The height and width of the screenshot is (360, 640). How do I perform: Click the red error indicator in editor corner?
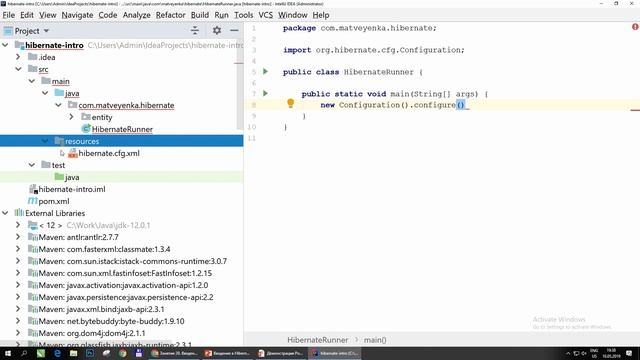[x=635, y=27]
